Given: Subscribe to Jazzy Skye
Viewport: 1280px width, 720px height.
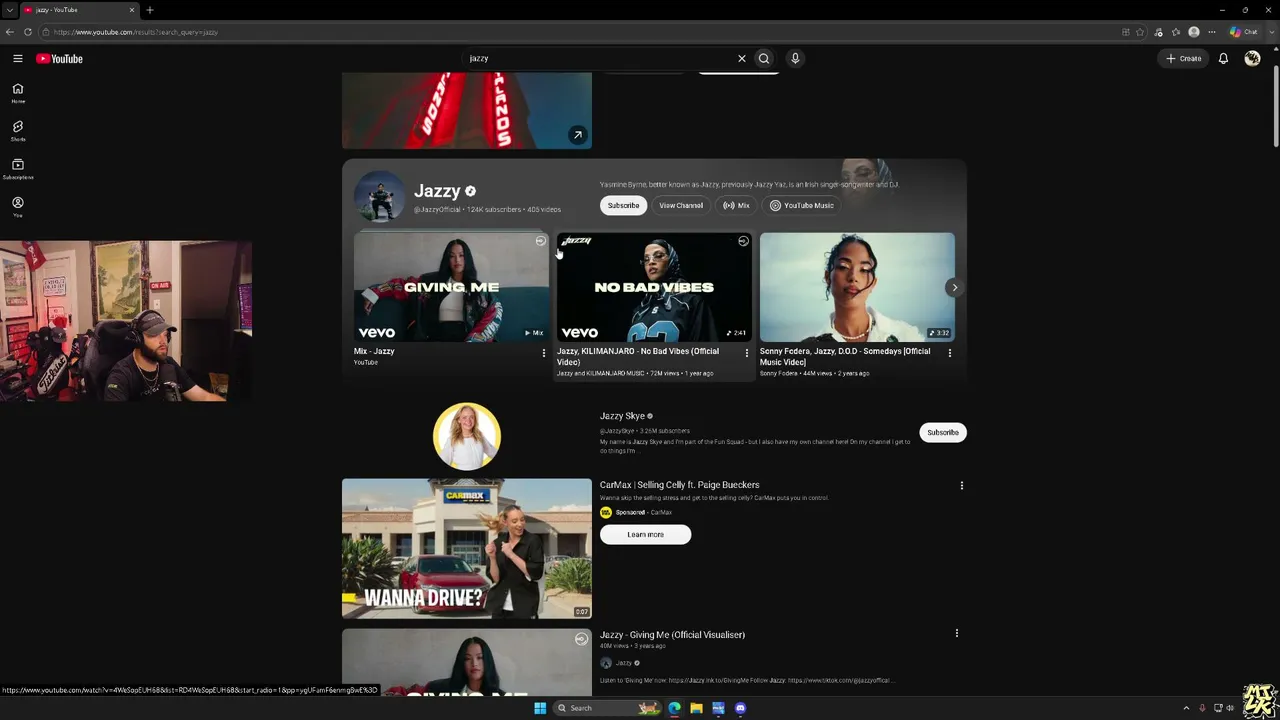Looking at the screenshot, I should pos(943,432).
